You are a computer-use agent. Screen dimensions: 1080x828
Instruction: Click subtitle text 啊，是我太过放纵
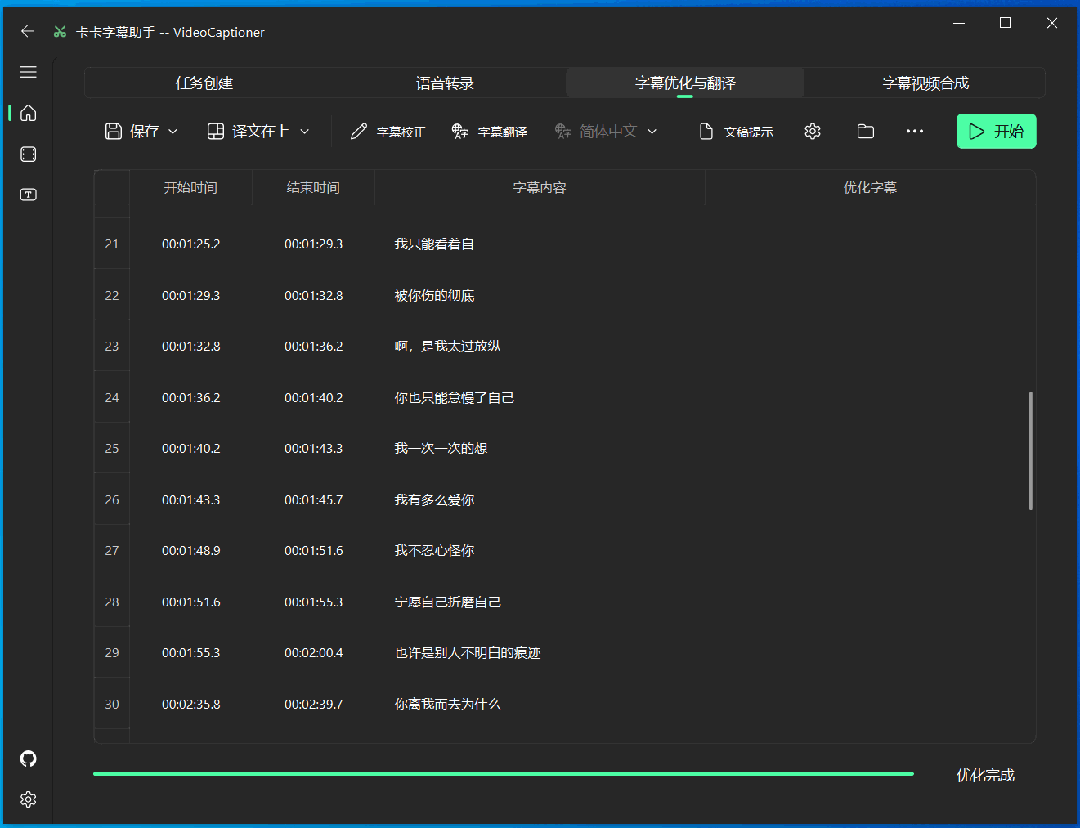tap(447, 346)
